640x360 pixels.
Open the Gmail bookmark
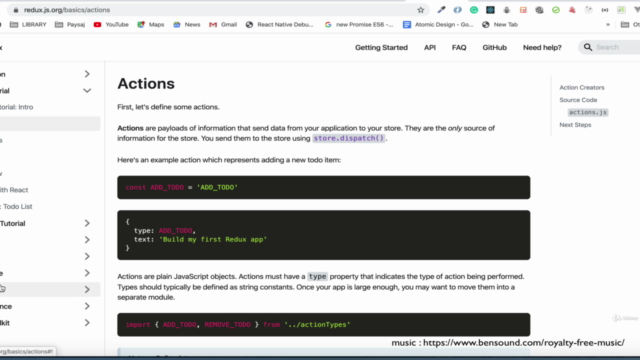click(x=223, y=24)
